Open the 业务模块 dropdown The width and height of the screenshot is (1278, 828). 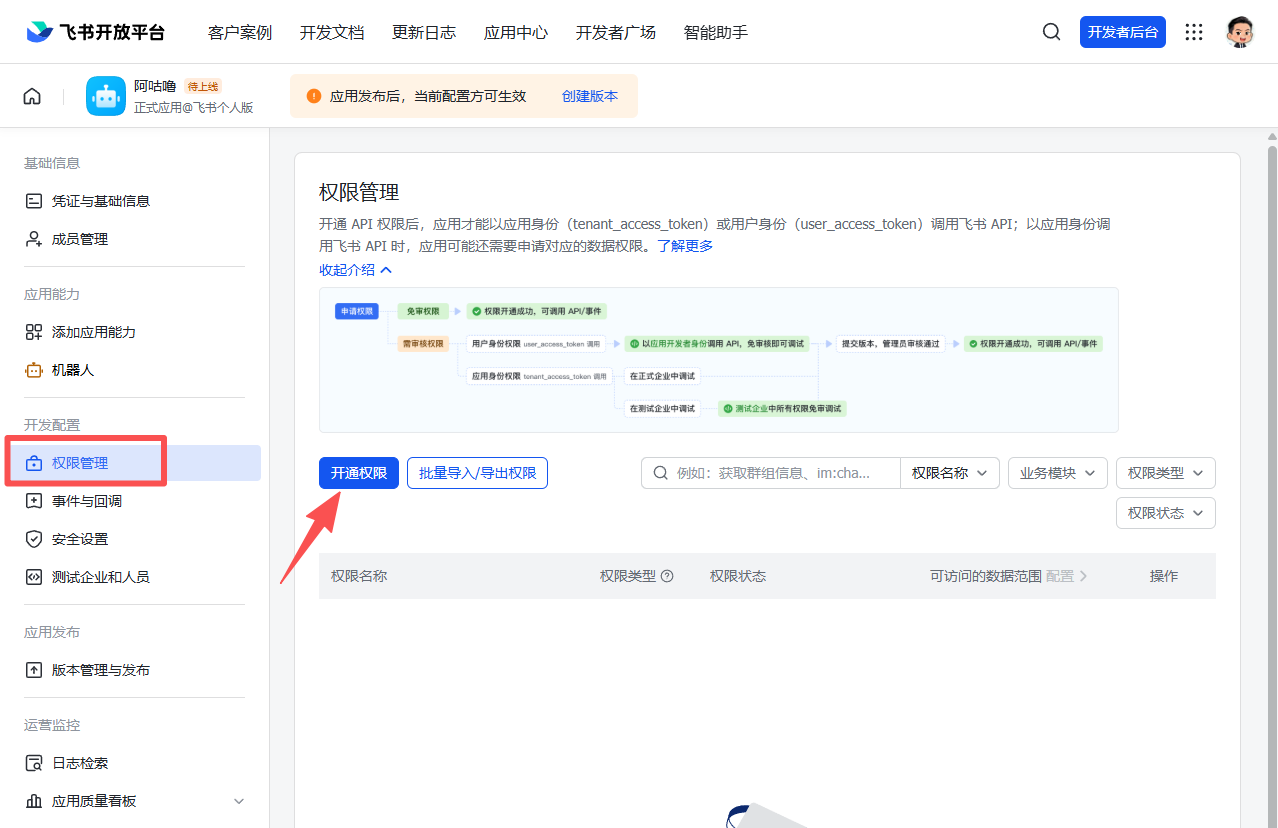1057,472
